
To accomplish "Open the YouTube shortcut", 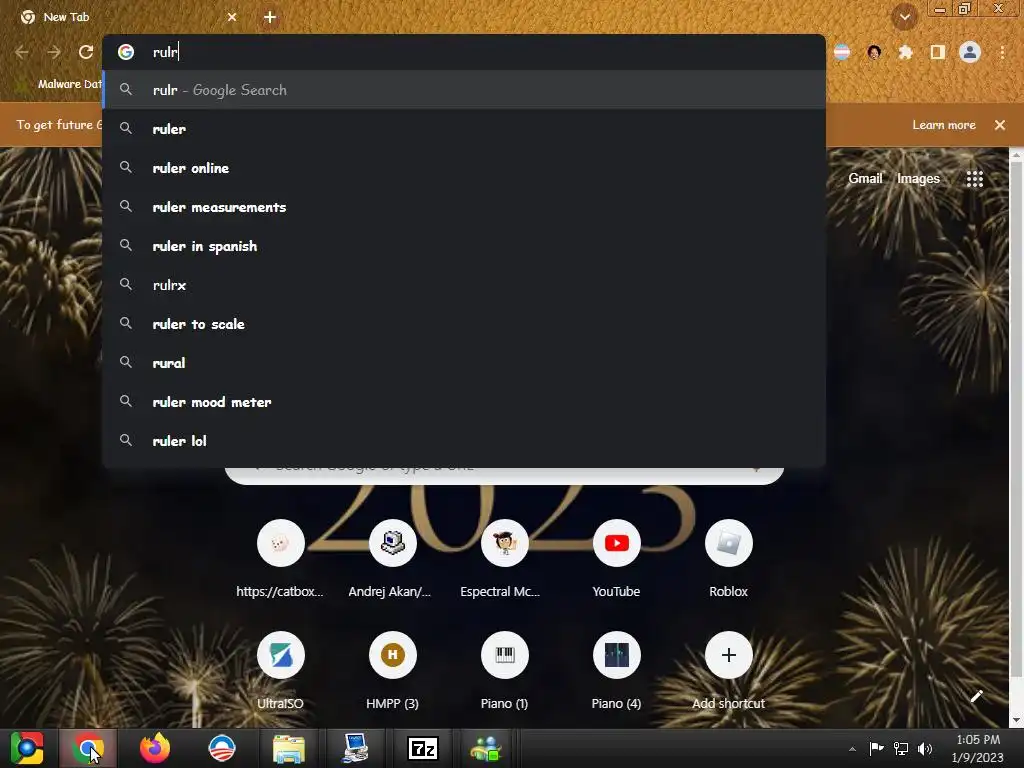I will coord(616,559).
